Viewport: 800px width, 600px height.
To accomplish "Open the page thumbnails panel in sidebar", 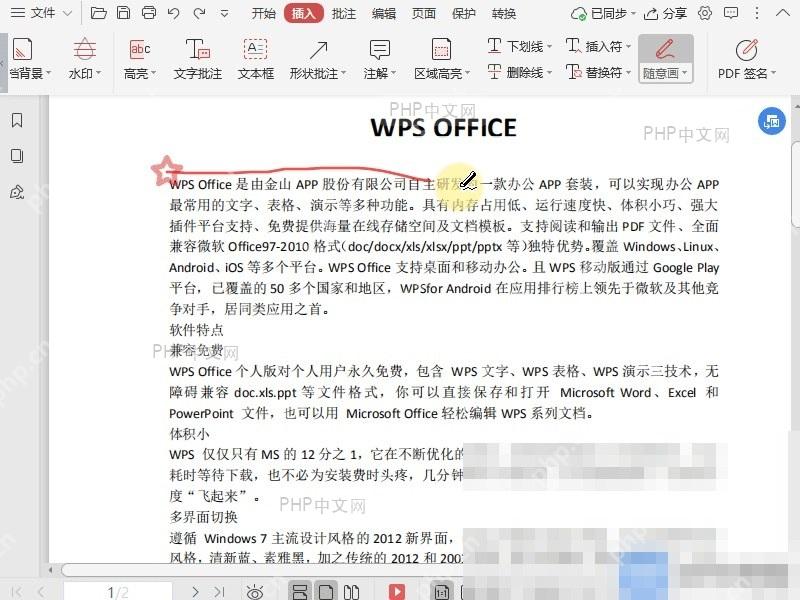I will [17, 156].
